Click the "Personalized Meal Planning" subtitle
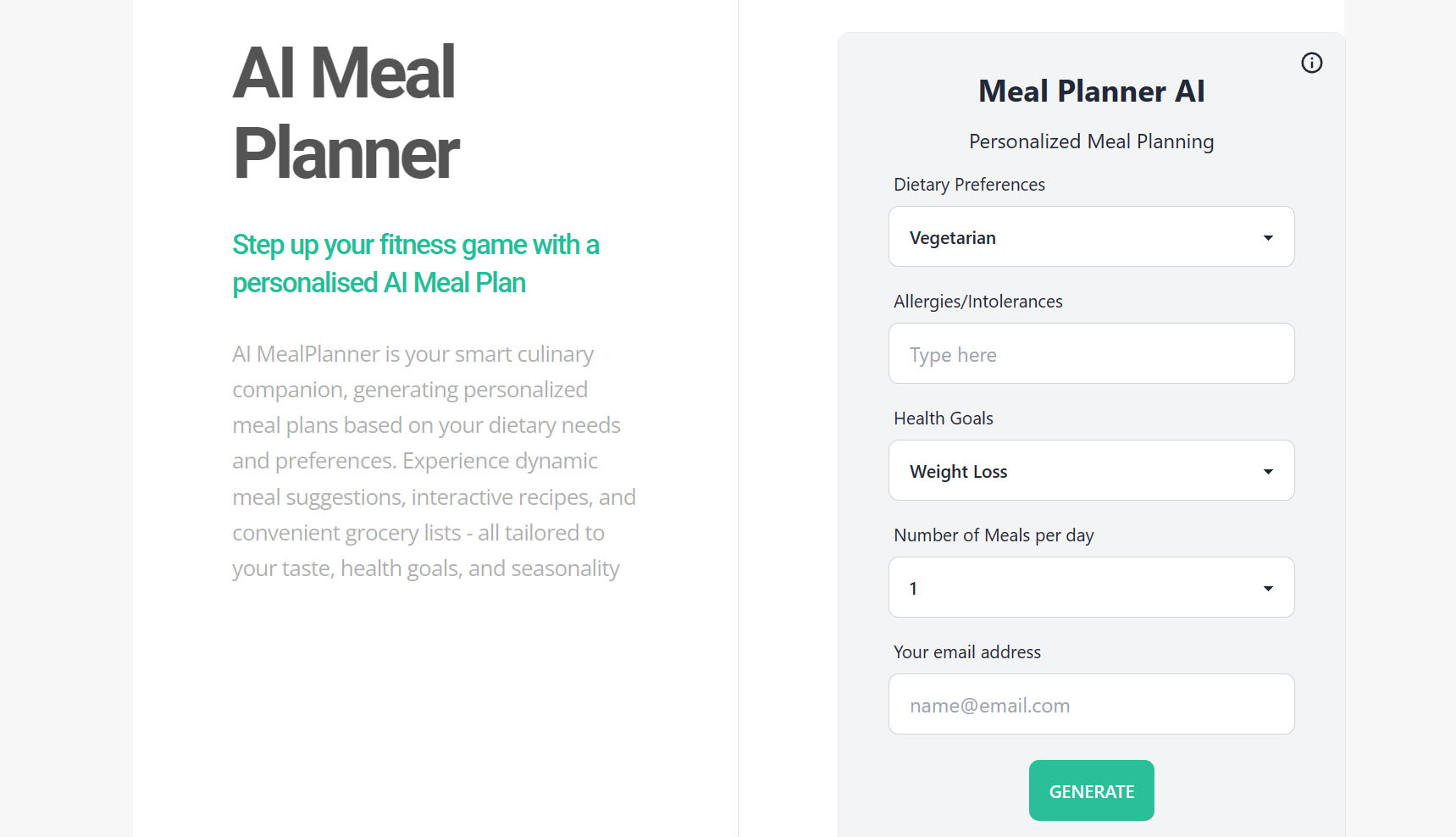This screenshot has height=837, width=1456. pos(1091,141)
